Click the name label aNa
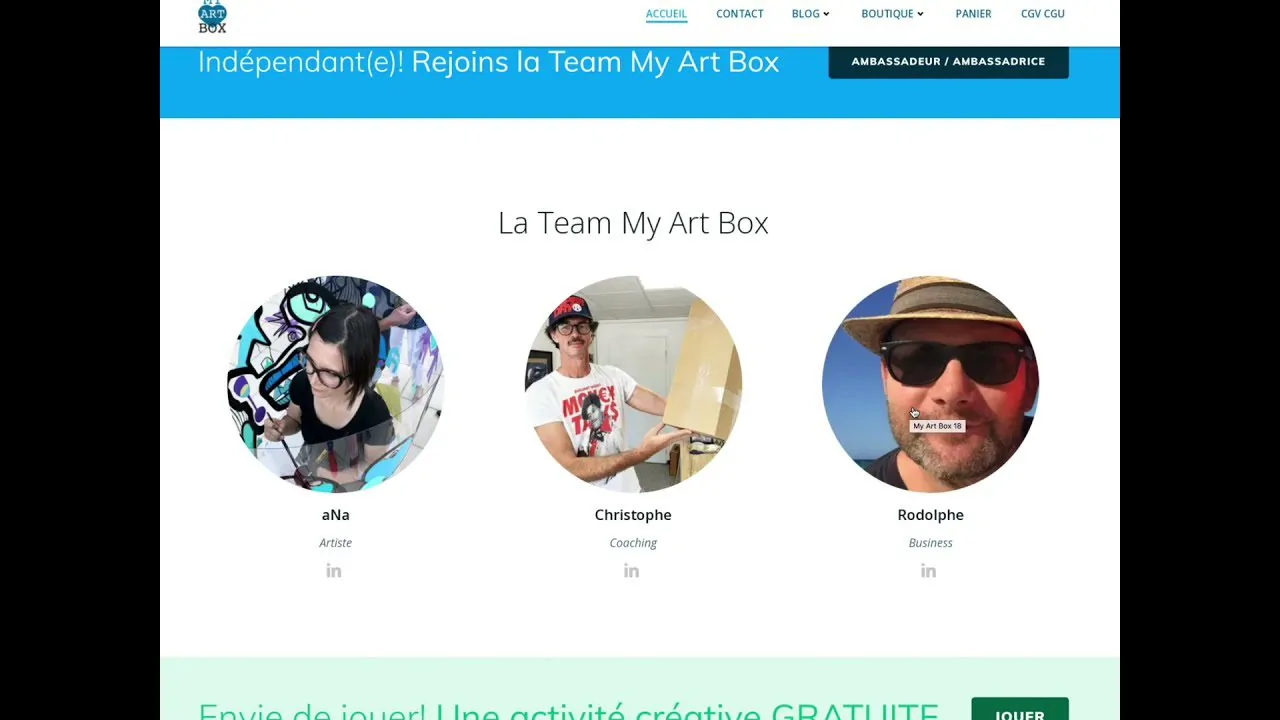The image size is (1280, 720). tap(336, 514)
